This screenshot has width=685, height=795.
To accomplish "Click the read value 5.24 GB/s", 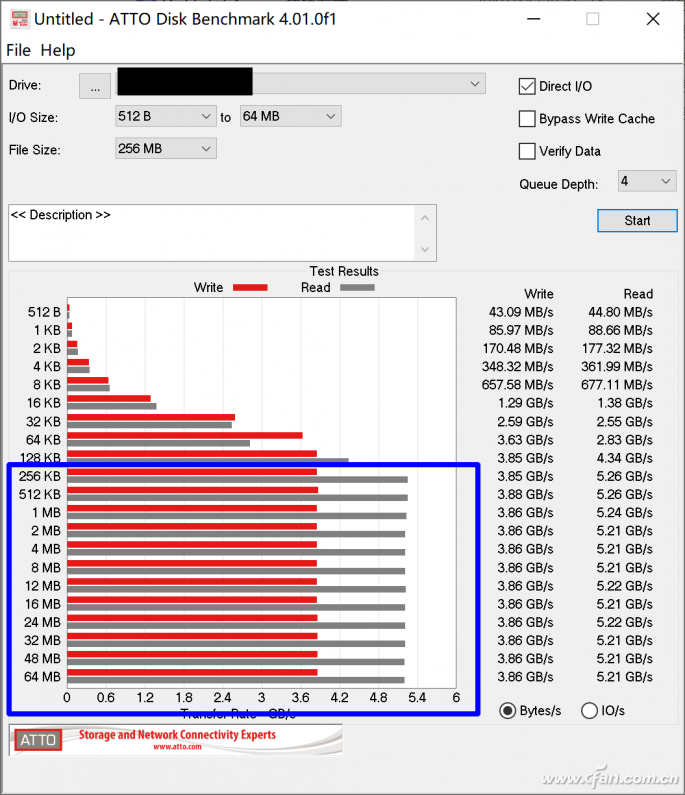I will tap(625, 513).
